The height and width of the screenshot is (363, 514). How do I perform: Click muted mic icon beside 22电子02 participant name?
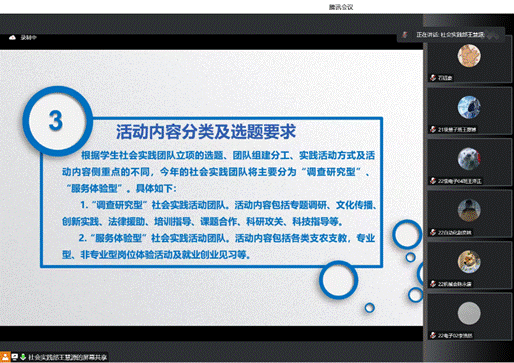[x=433, y=335]
